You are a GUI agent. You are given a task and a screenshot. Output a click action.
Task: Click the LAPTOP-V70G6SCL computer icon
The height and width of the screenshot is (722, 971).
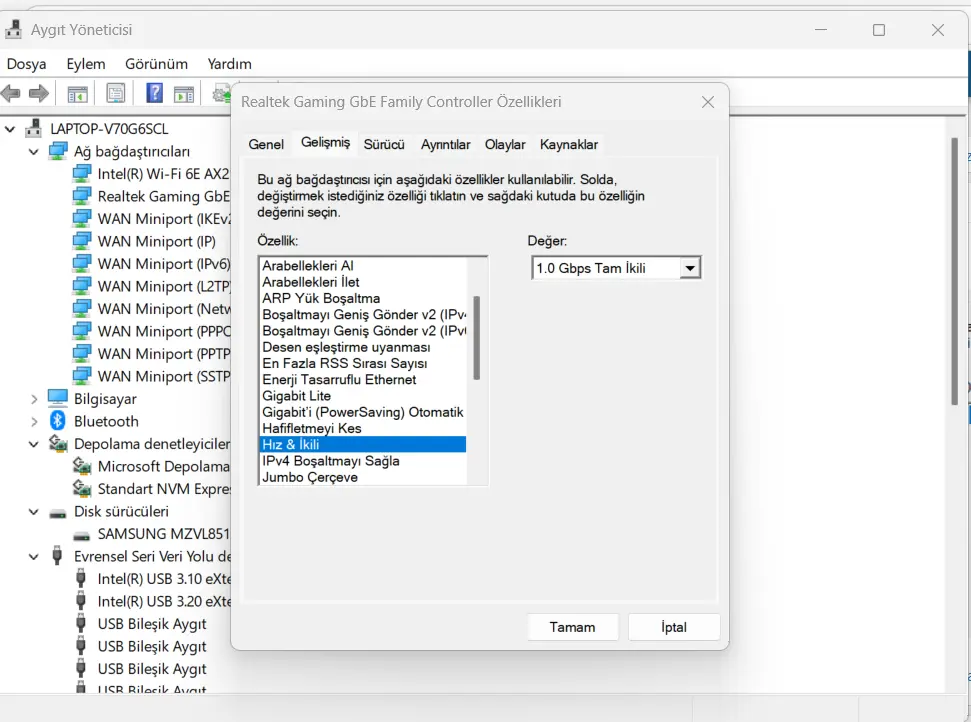(x=33, y=128)
